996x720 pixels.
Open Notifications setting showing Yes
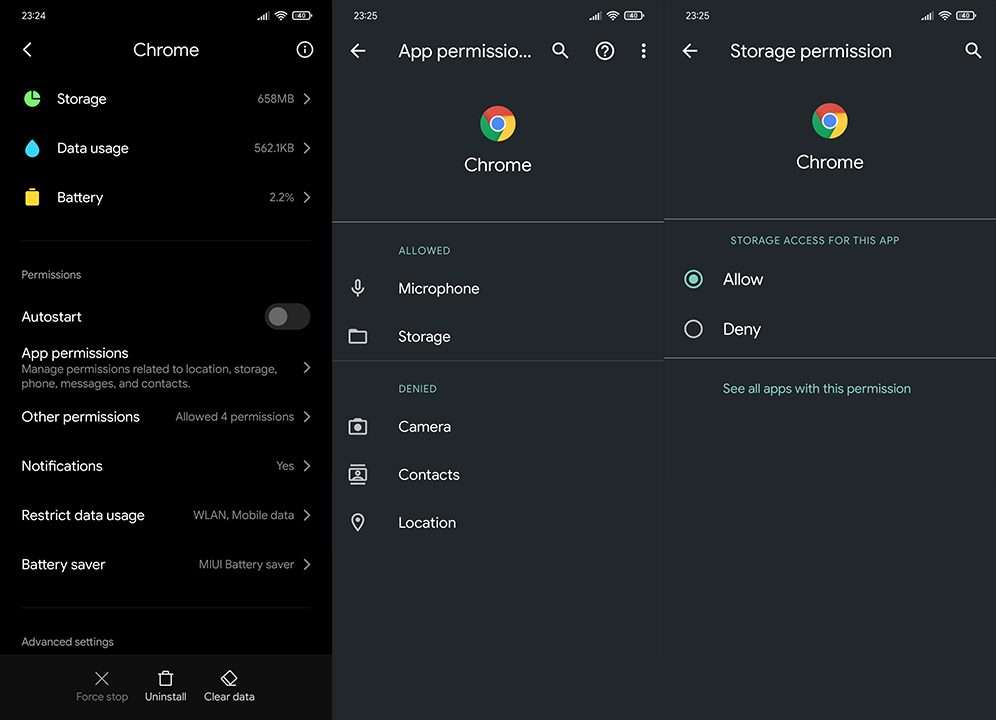coord(166,466)
